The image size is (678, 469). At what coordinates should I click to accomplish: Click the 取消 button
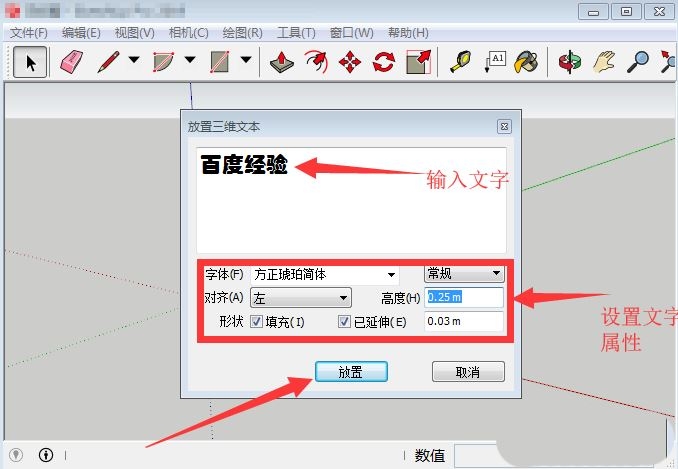pos(468,372)
